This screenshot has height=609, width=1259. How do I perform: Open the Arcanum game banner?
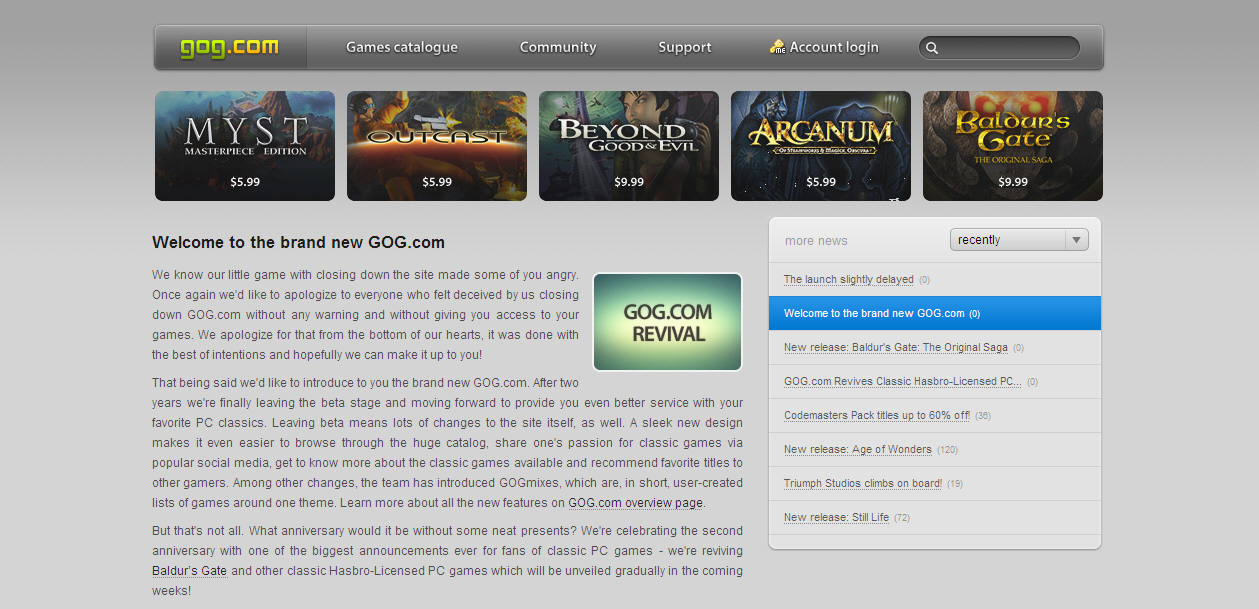[x=821, y=146]
